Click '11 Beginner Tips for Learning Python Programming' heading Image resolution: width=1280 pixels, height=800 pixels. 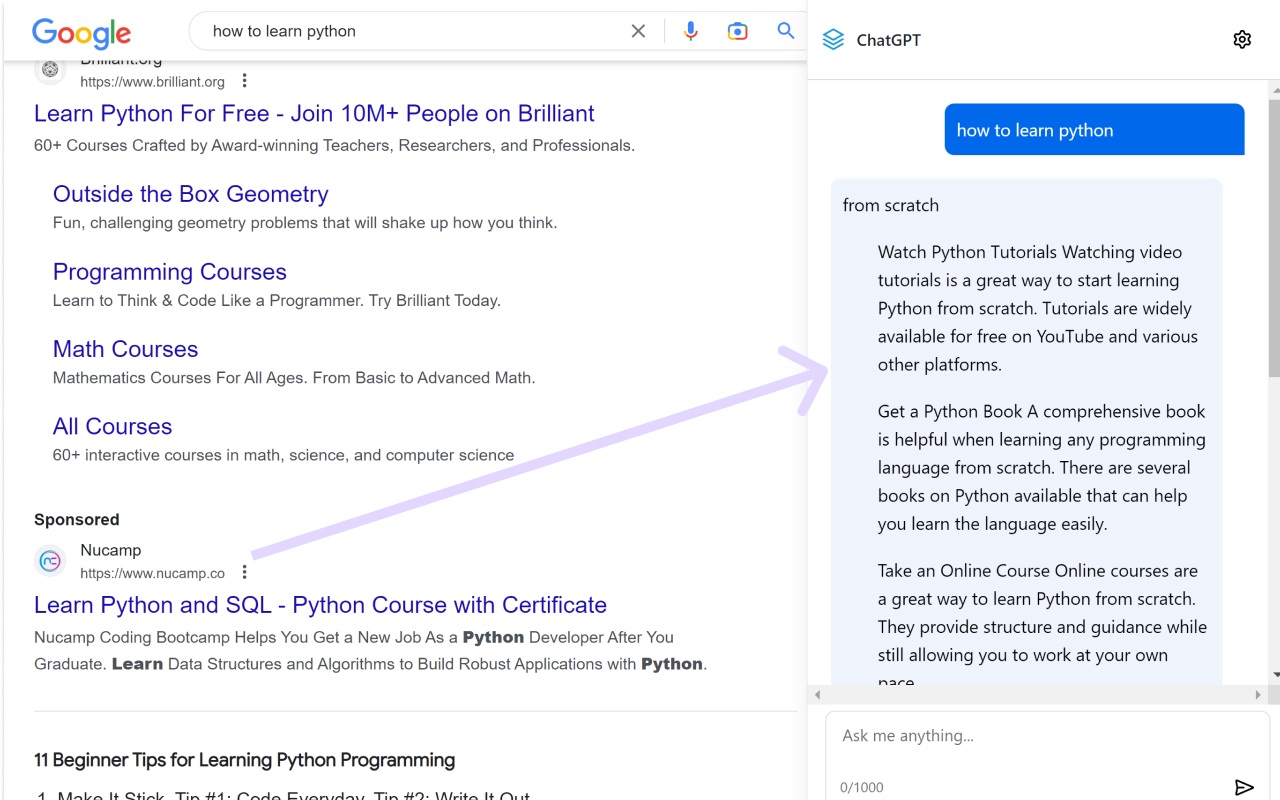click(x=244, y=760)
